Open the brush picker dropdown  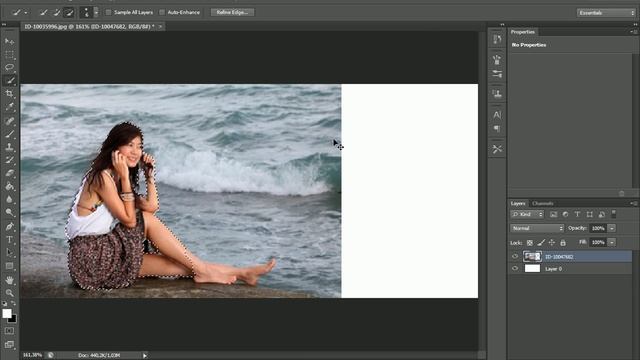tap(96, 13)
